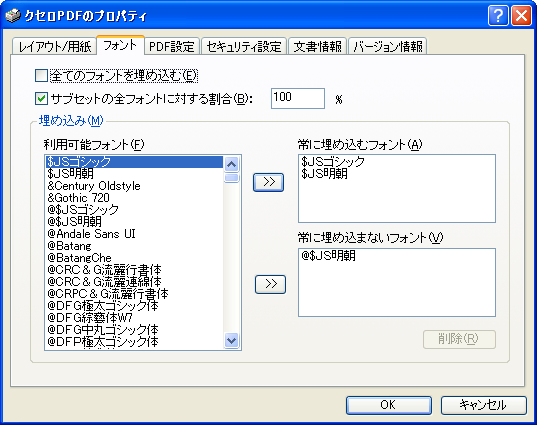Add font to always-embed list with >> button
Screen dimensions: 537x425
pos(268,182)
